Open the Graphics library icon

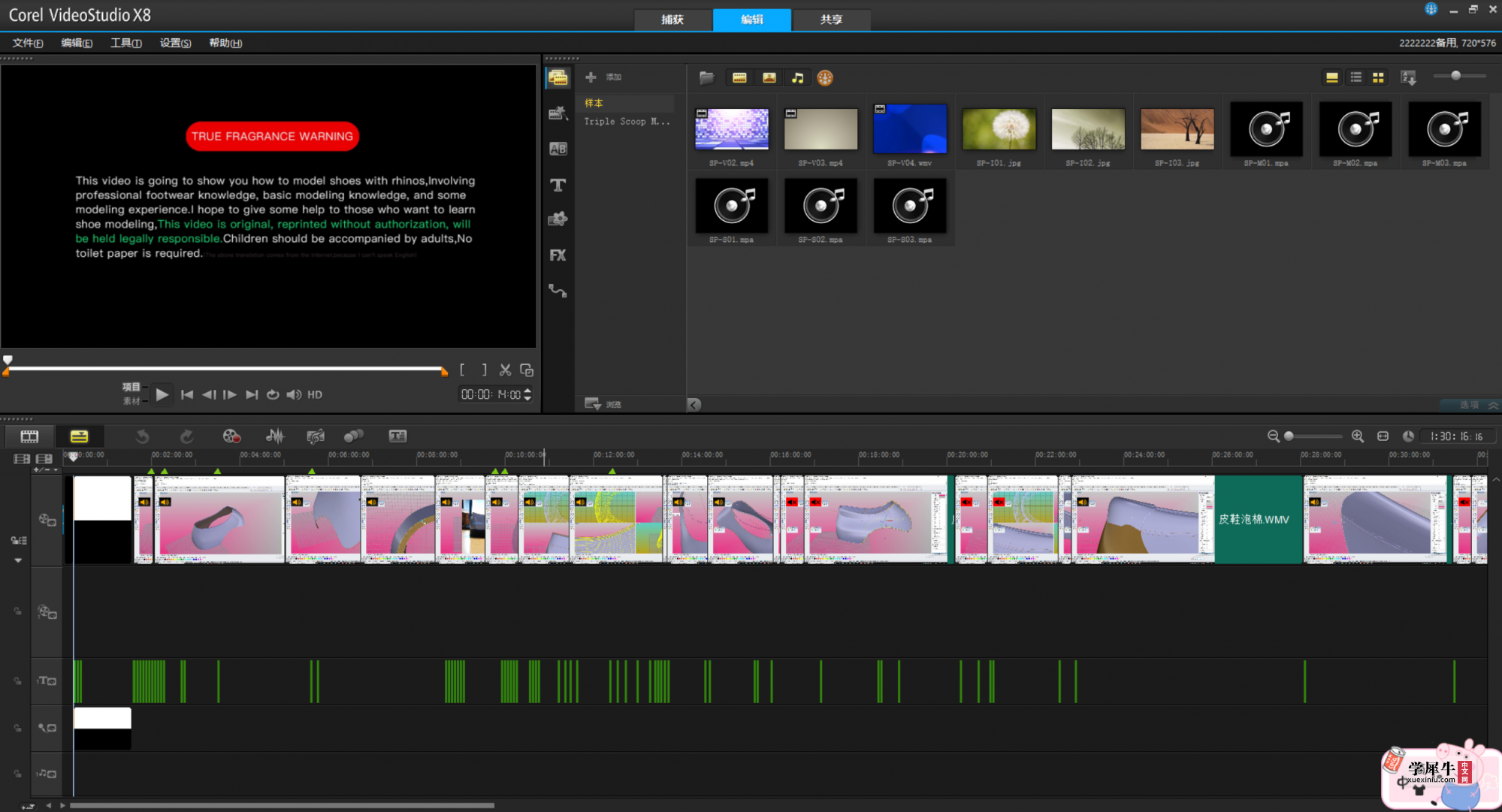point(558,219)
